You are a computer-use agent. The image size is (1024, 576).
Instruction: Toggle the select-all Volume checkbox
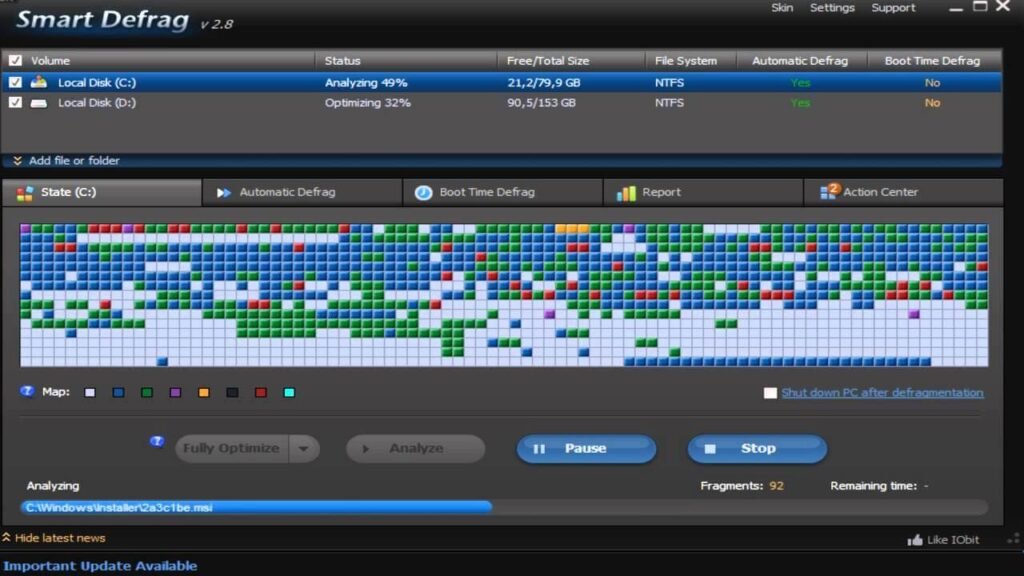15,61
